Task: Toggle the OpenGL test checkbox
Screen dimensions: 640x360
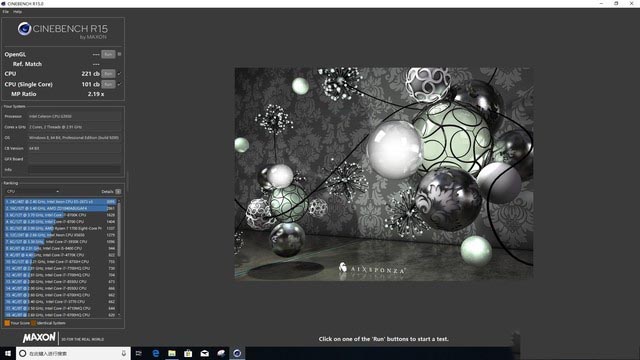Action: [x=119, y=54]
